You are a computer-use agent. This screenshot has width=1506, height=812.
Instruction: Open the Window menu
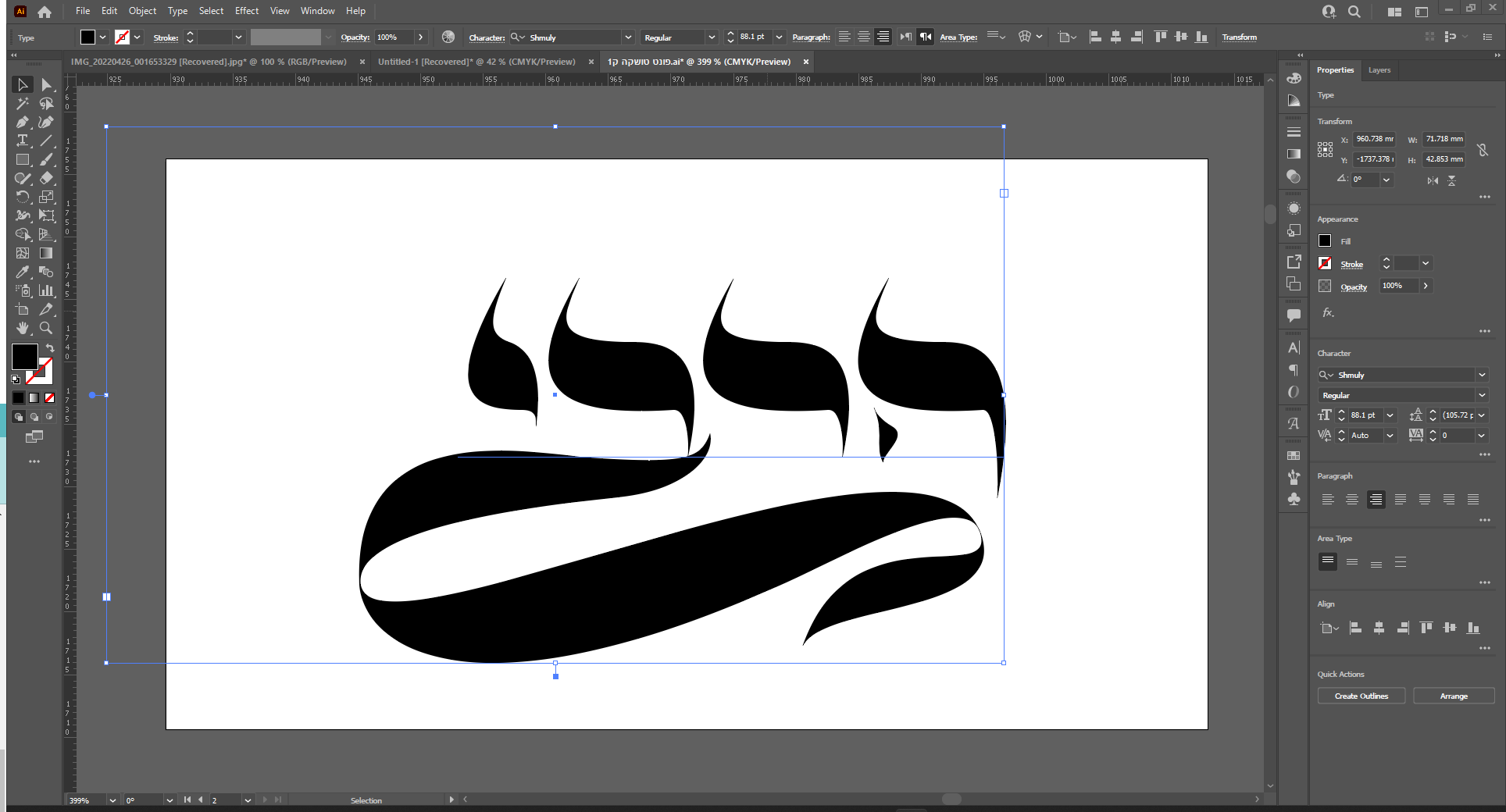(317, 11)
